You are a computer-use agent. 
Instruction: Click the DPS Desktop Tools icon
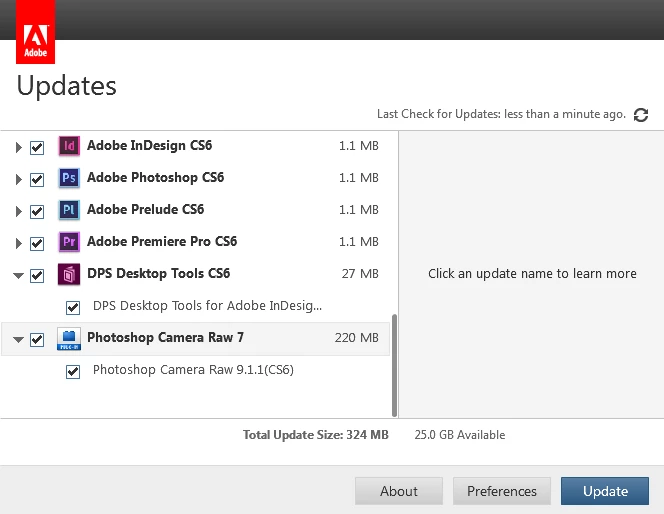(x=69, y=274)
